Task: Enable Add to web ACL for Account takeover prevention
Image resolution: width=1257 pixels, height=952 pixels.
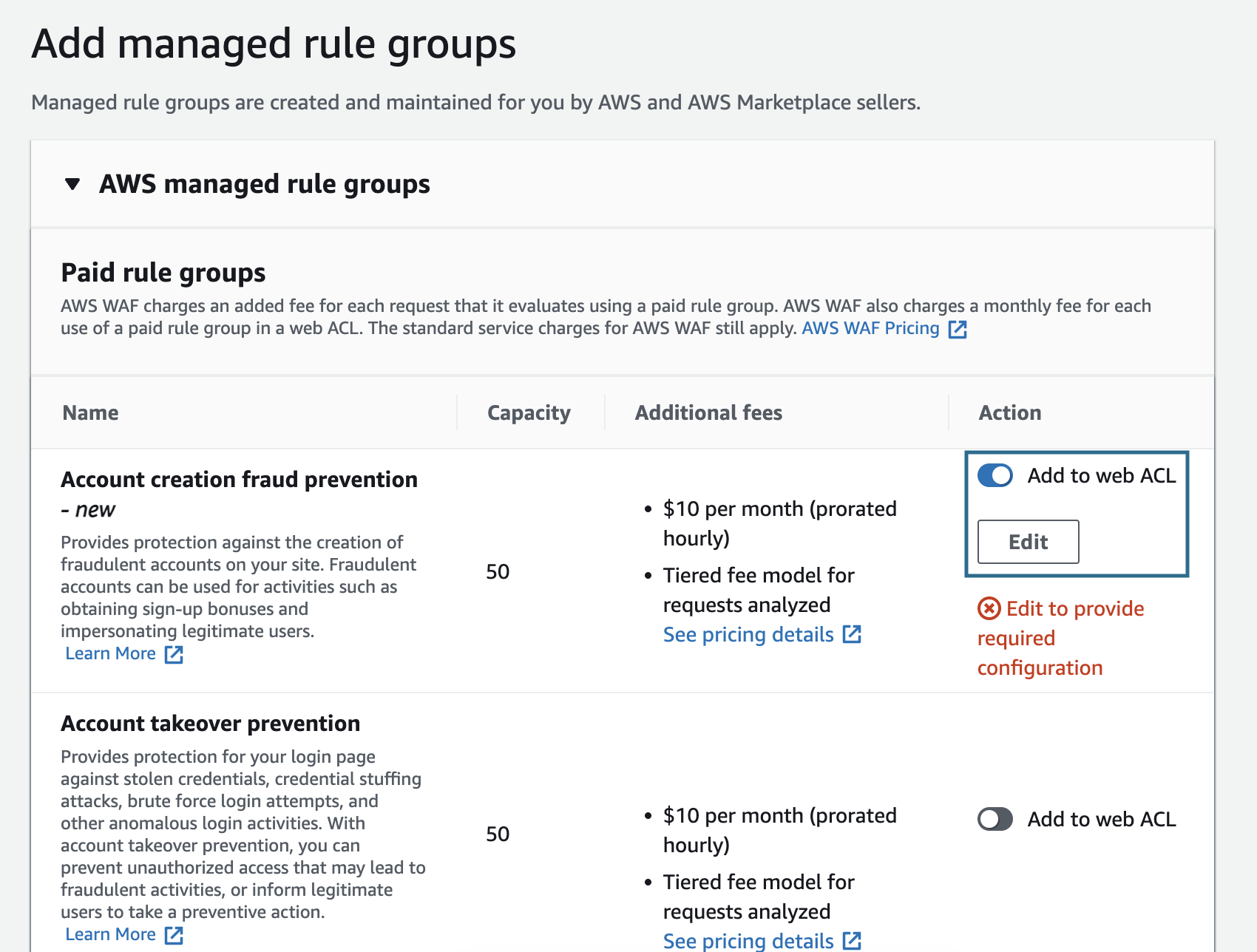Action: pyautogui.click(x=995, y=819)
